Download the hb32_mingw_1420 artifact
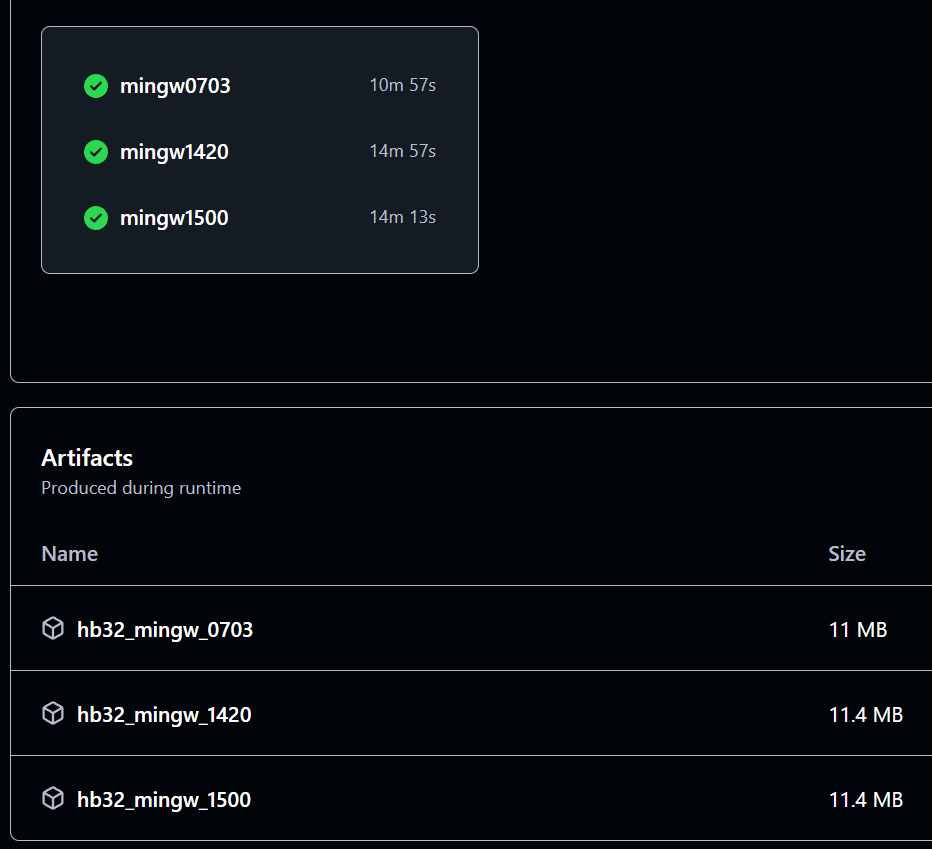This screenshot has width=932, height=849. (164, 715)
